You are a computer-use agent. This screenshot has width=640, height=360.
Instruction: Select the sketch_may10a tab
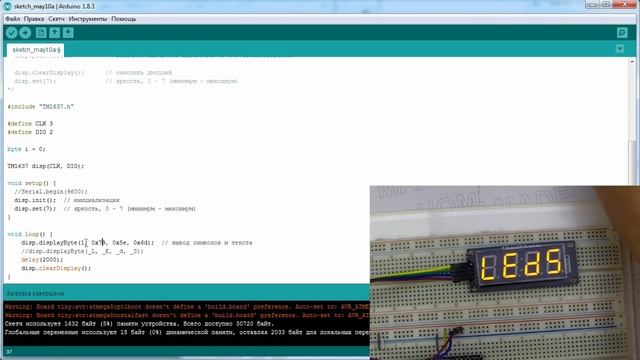coord(36,49)
